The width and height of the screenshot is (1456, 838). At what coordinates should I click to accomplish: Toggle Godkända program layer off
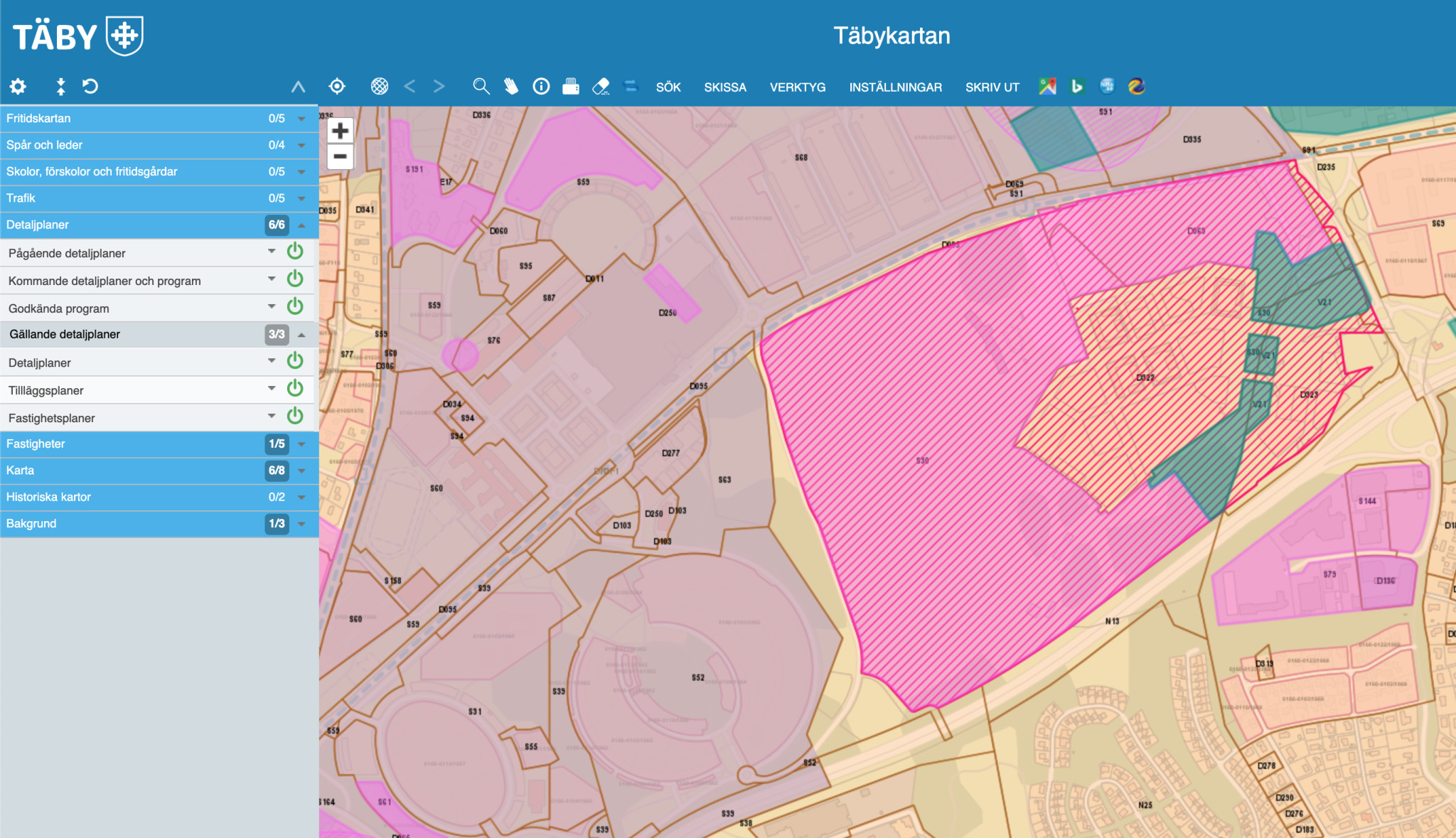point(295,307)
